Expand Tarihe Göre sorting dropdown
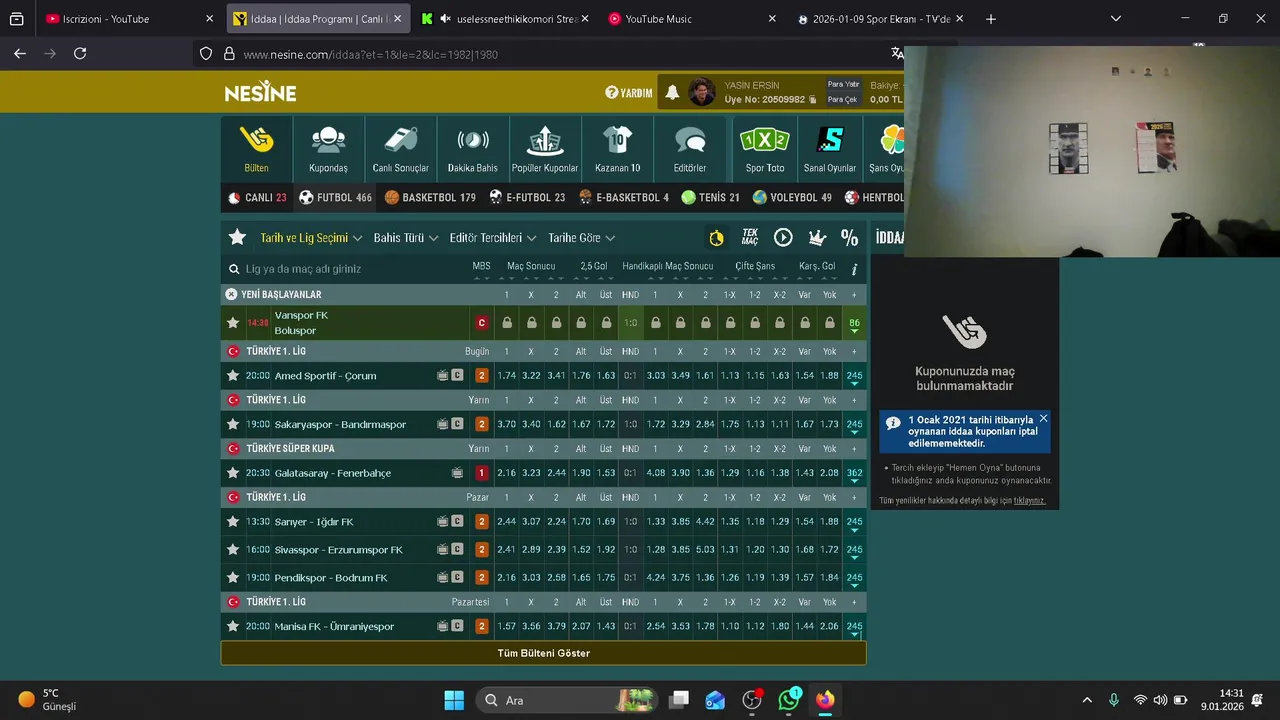 coord(581,238)
